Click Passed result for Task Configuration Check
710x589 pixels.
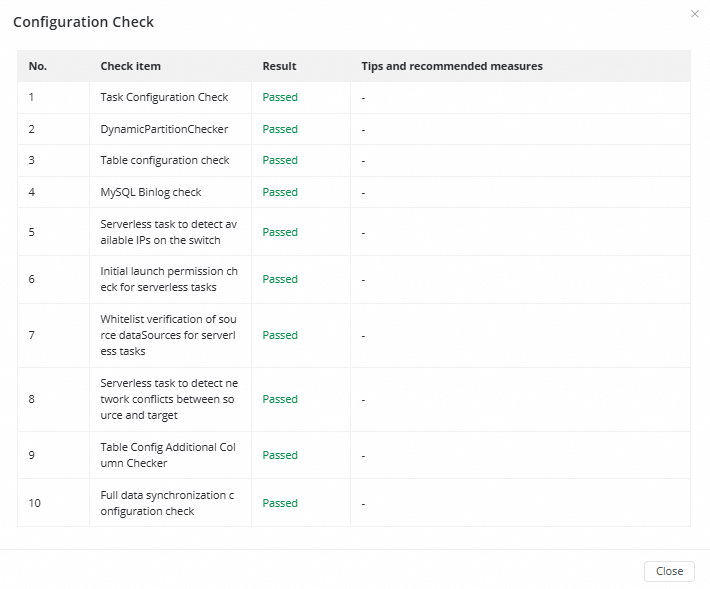(x=280, y=97)
